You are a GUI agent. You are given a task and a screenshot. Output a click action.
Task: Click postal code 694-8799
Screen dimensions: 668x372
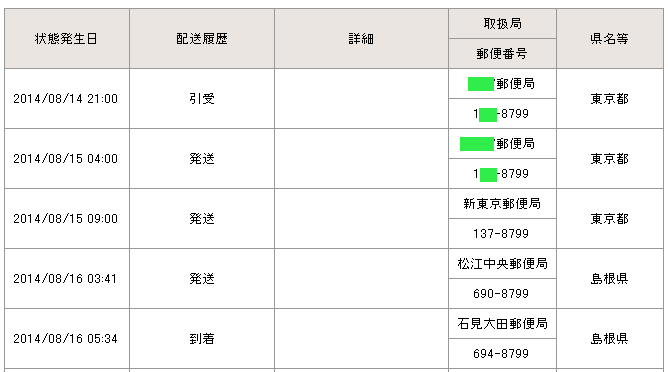click(501, 354)
